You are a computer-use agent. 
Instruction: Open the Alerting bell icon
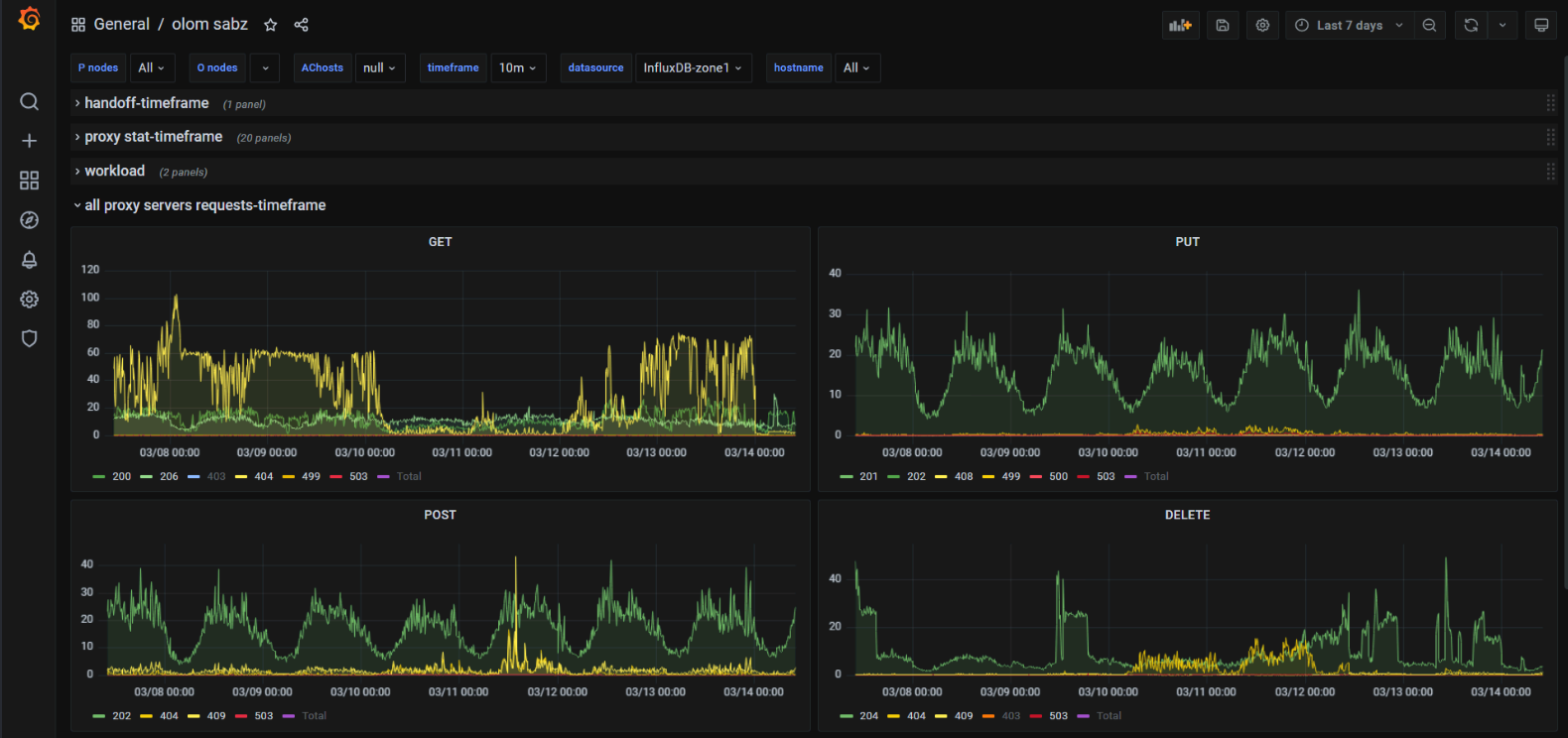point(29,260)
